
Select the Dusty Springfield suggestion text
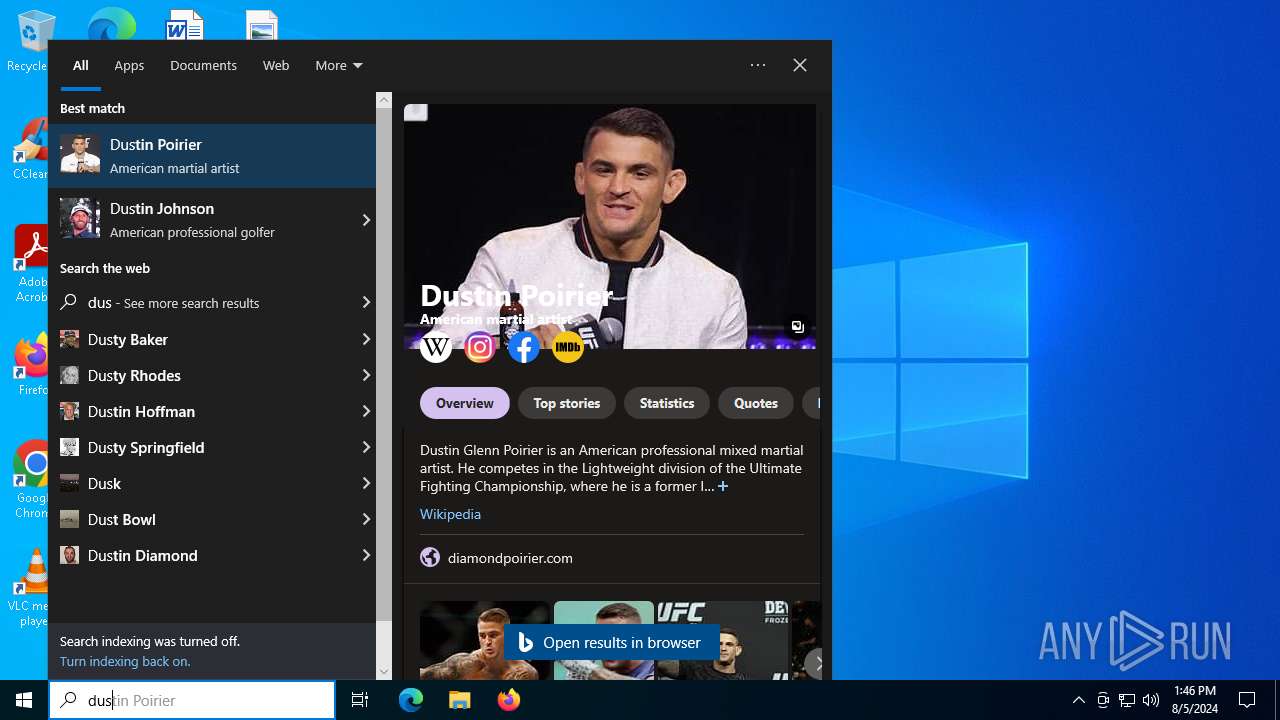(x=146, y=447)
